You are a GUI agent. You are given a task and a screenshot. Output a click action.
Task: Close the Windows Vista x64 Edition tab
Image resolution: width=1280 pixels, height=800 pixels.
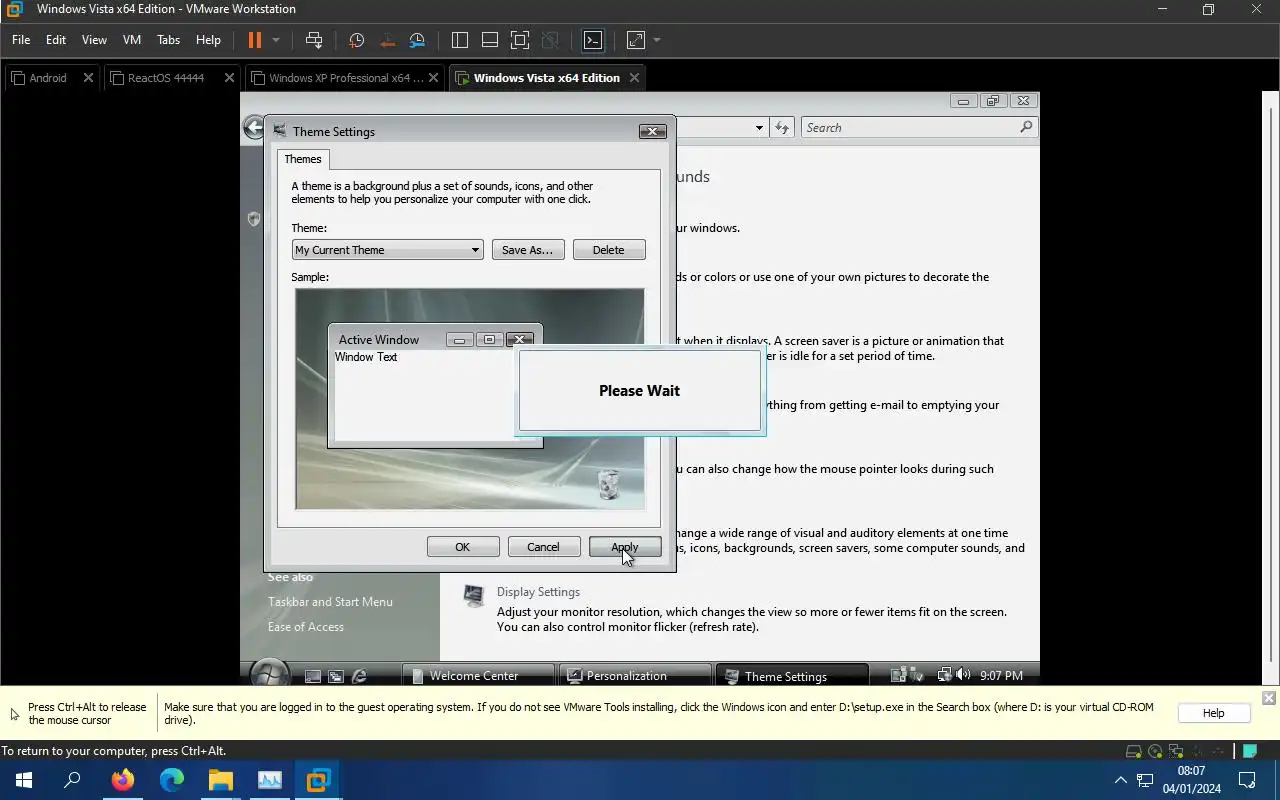coord(634,78)
